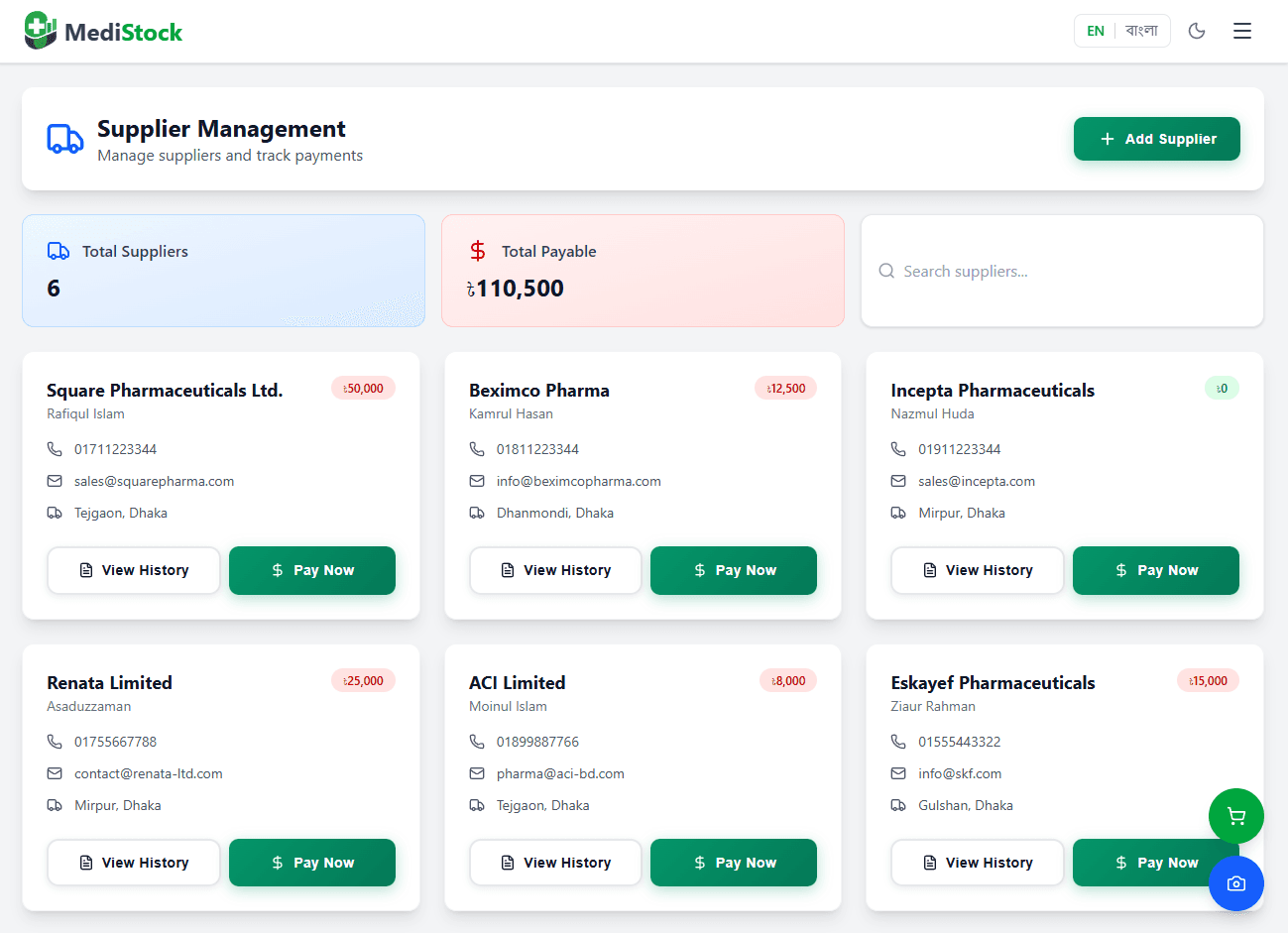Viewport: 1288px width, 933px height.
Task: Pay Now for Beximco Pharma
Action: pos(733,570)
